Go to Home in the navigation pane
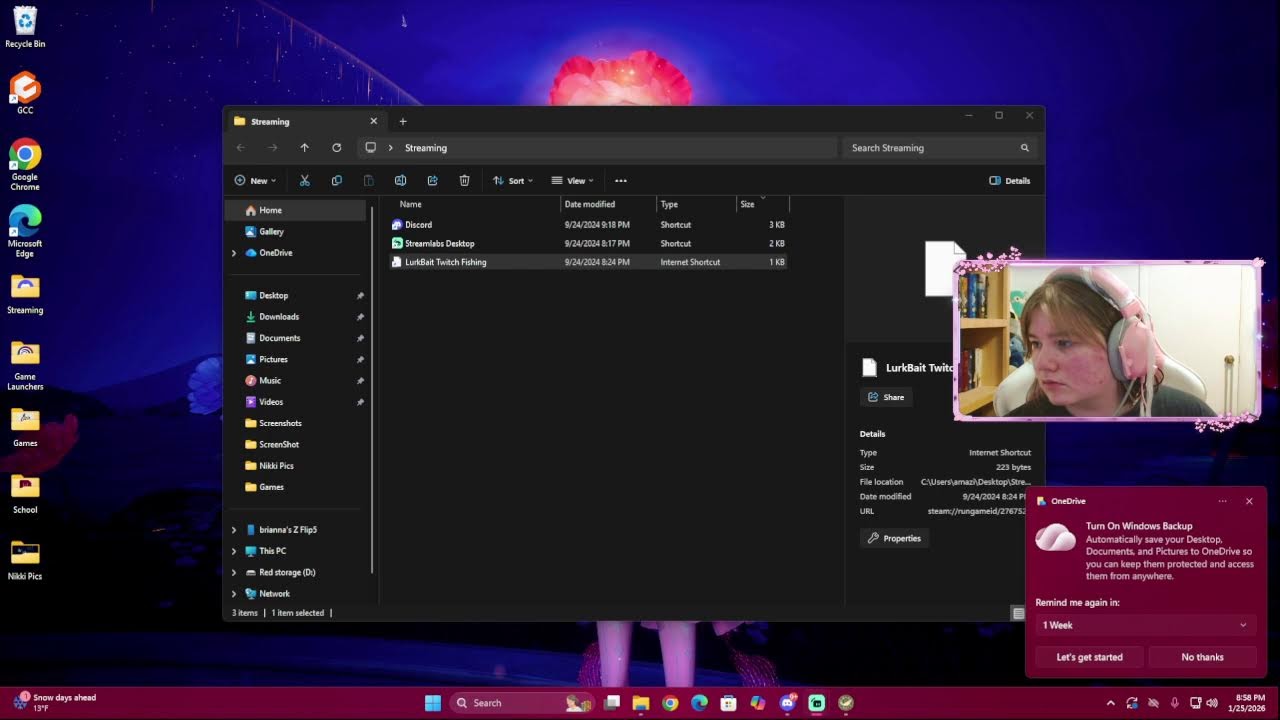This screenshot has width=1280, height=720. (x=295, y=211)
